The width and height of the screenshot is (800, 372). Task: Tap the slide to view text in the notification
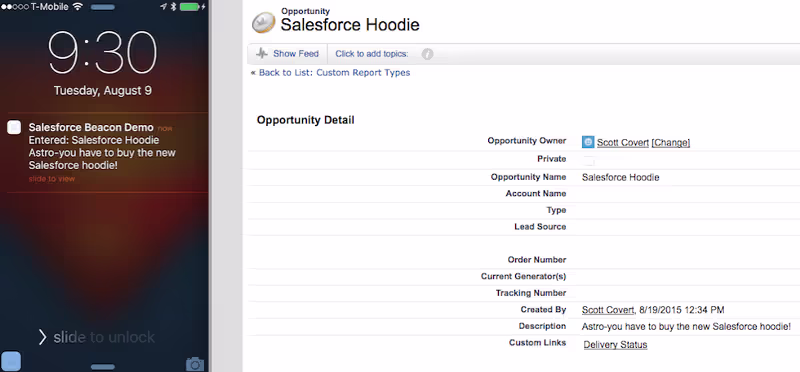(52, 179)
